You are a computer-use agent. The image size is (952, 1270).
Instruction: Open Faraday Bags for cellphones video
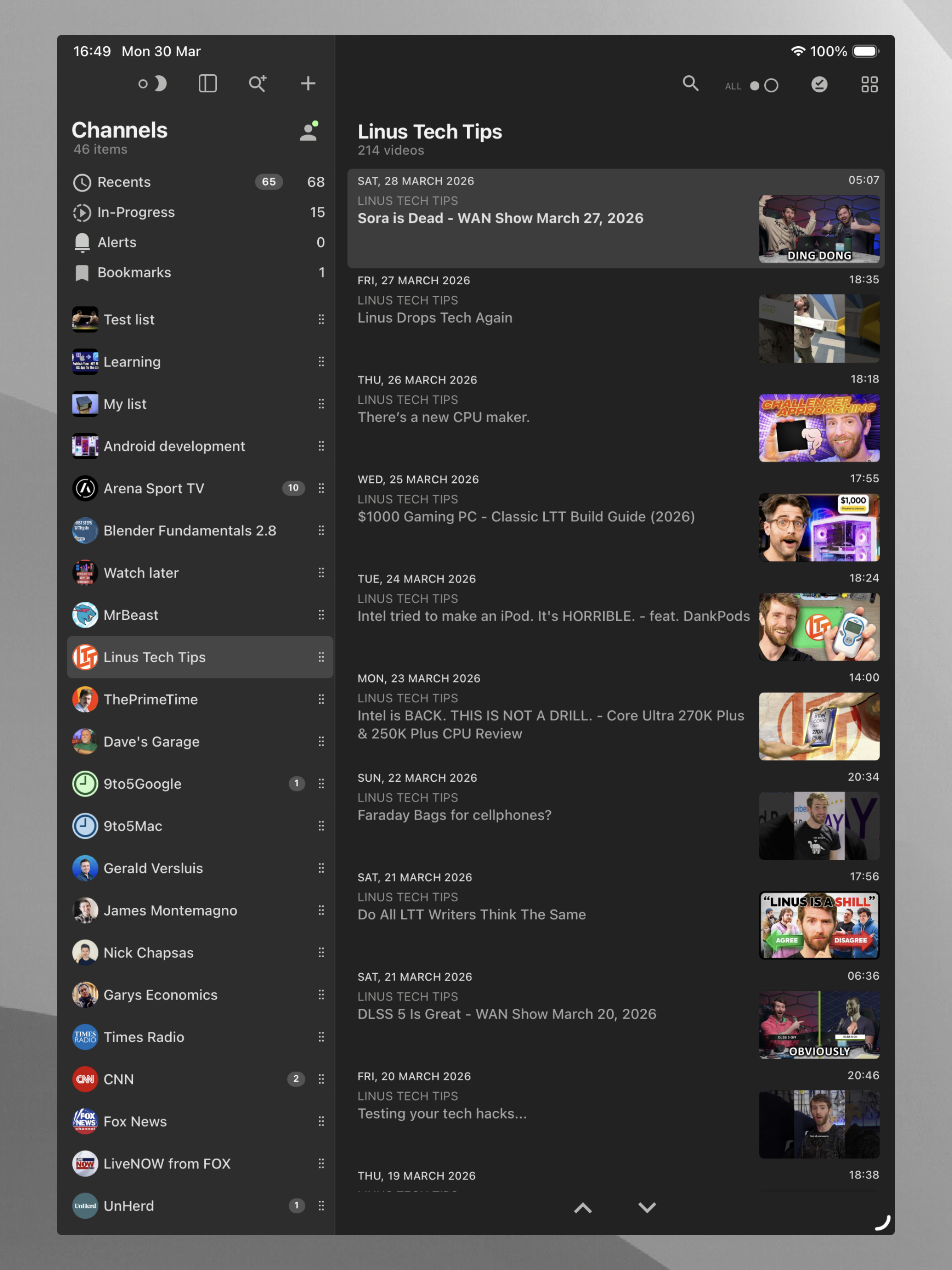pyautogui.click(x=616, y=815)
